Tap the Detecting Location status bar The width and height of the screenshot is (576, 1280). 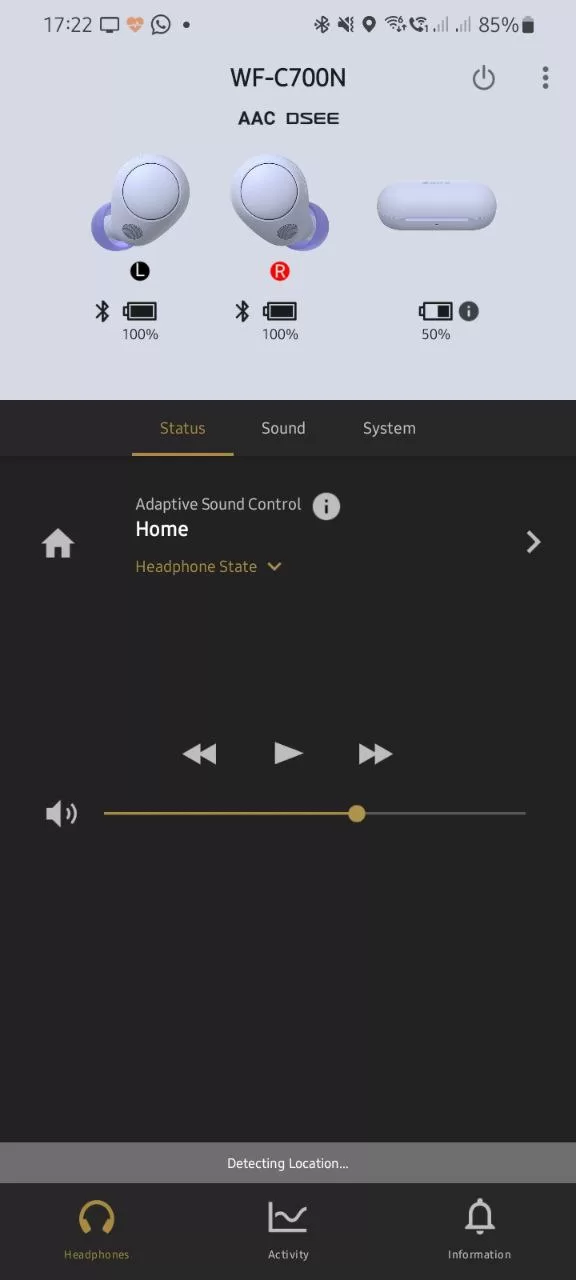[x=288, y=1163]
